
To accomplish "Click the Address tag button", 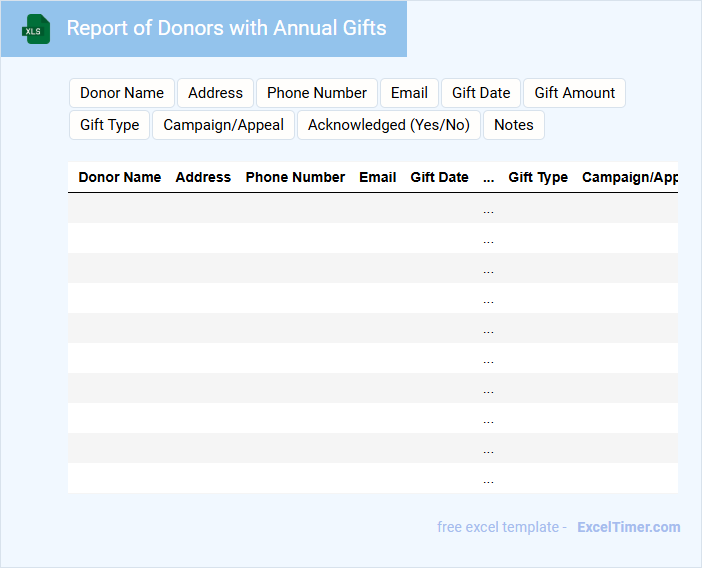I will 215,93.
